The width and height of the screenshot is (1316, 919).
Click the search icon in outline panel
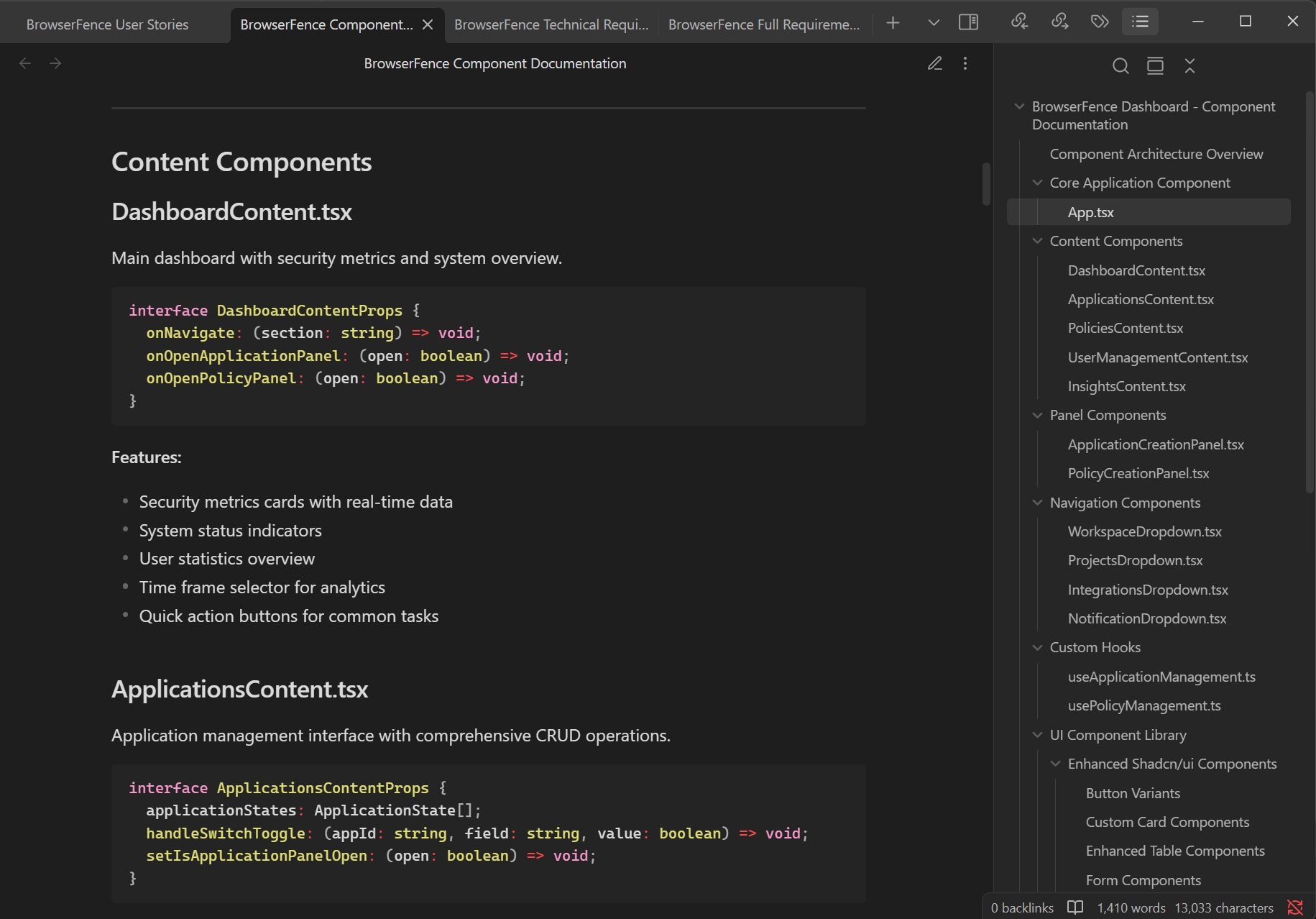click(1121, 65)
